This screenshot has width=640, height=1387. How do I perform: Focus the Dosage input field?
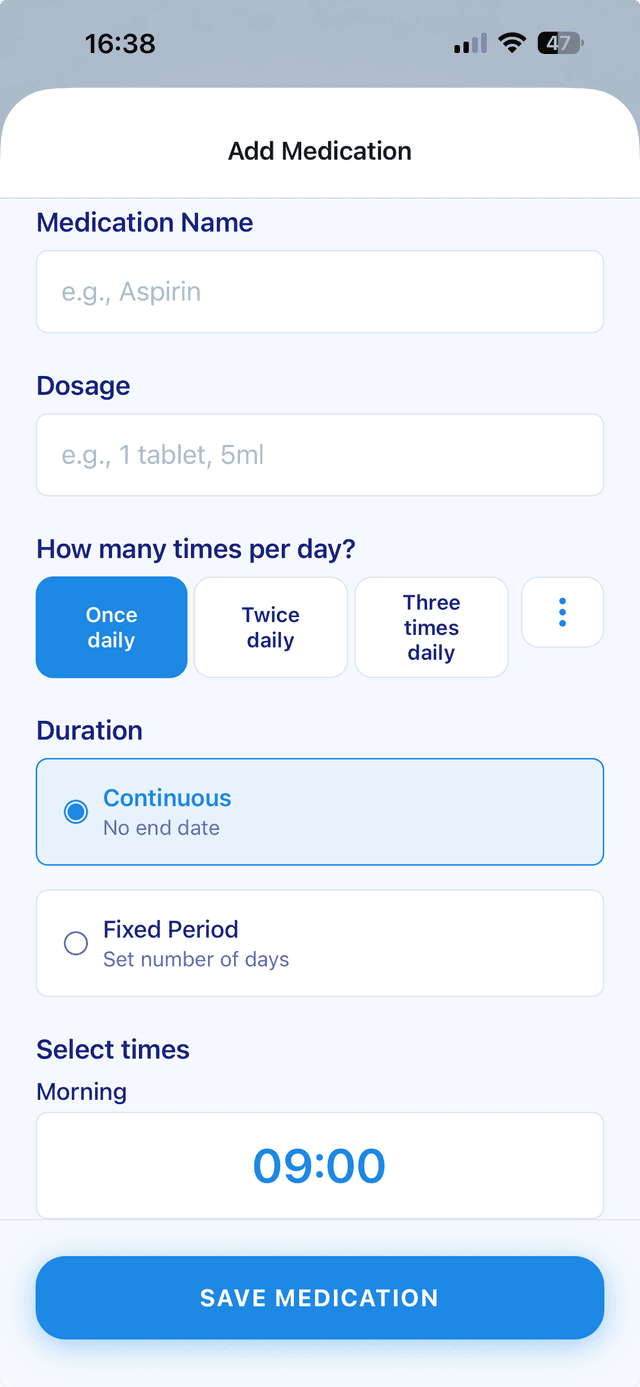[x=319, y=455]
